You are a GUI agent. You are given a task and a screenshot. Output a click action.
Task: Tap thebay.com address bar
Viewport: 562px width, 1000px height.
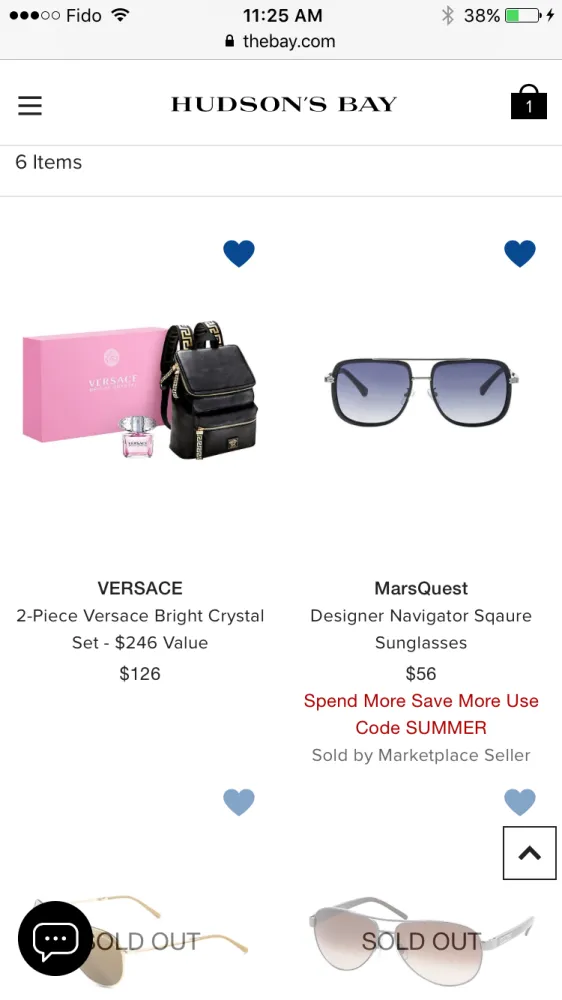point(281,41)
